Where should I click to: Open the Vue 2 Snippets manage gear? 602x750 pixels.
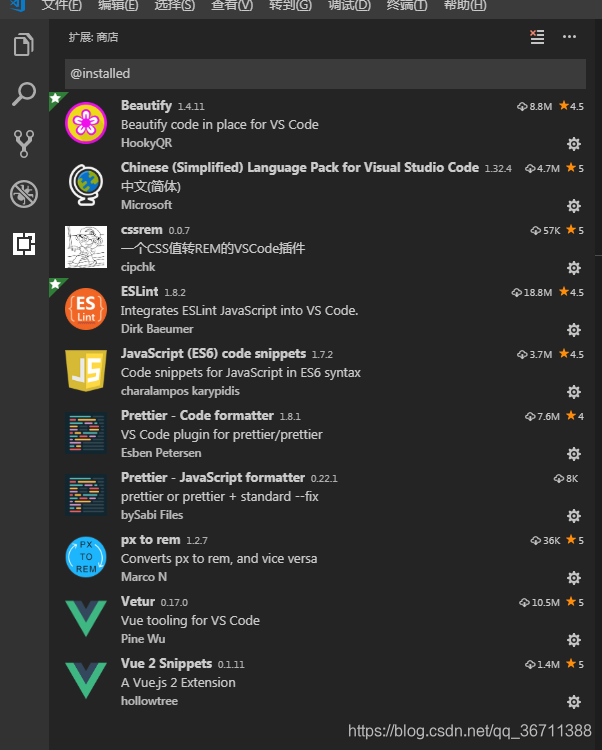click(x=574, y=702)
